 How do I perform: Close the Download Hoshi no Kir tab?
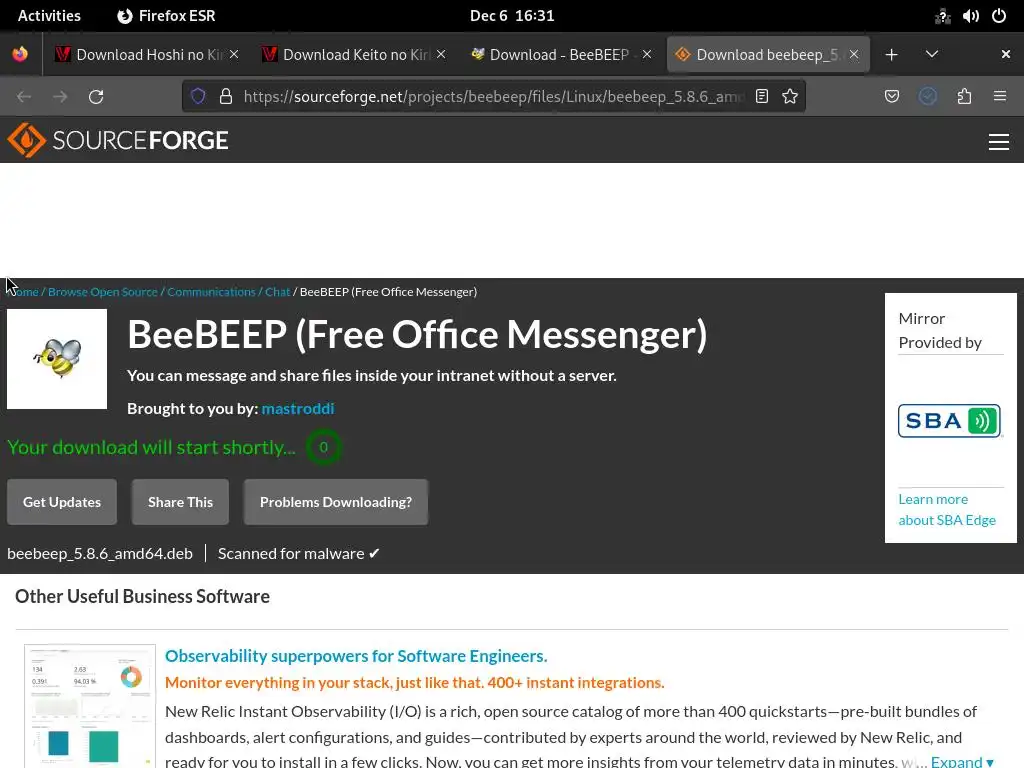(x=234, y=54)
